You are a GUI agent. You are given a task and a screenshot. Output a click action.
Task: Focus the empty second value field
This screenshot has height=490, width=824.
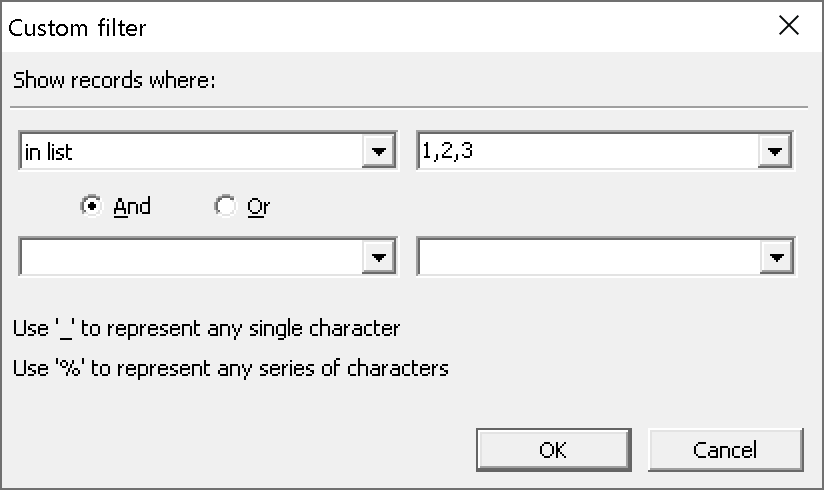585,257
